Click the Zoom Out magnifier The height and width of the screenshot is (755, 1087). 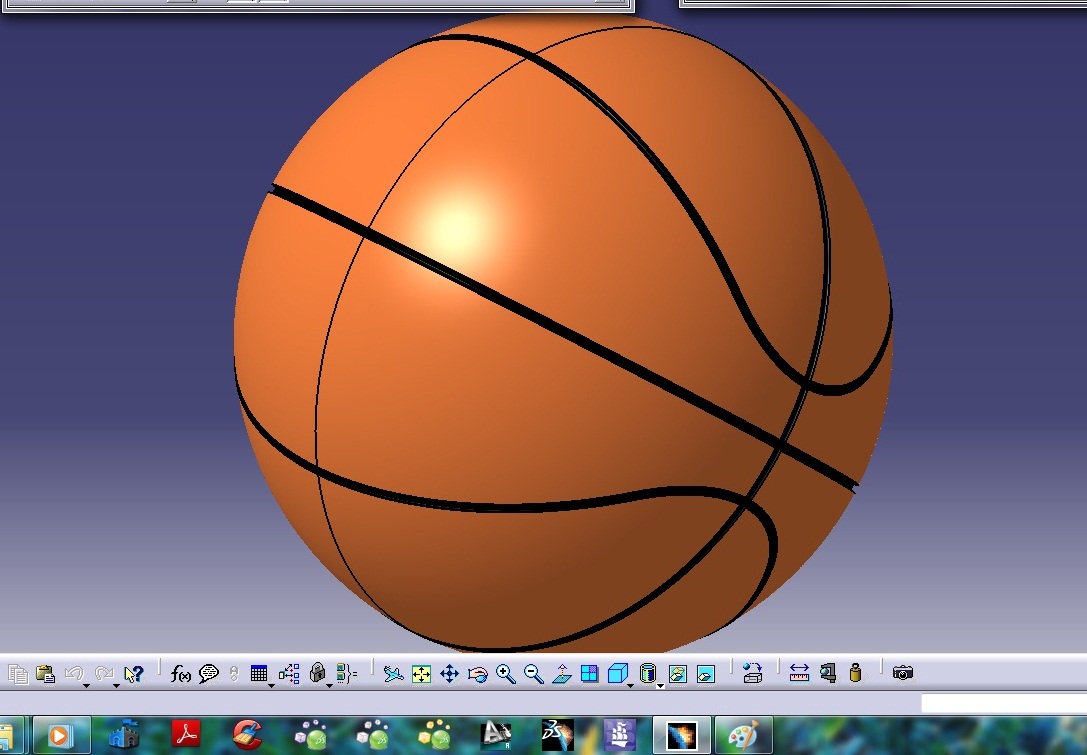tap(534, 674)
